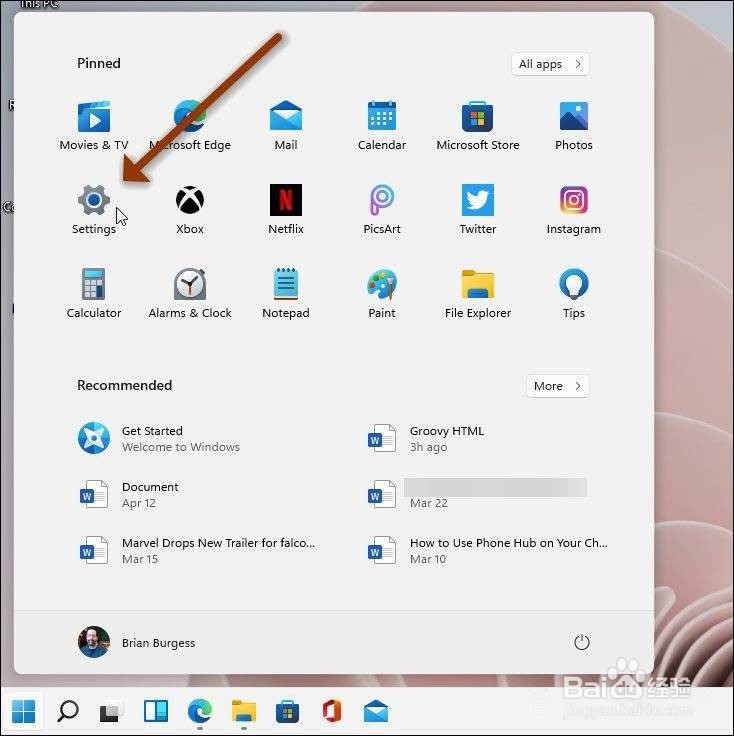The height and width of the screenshot is (736, 734).
Task: Open the Twitter app
Action: tap(478, 209)
